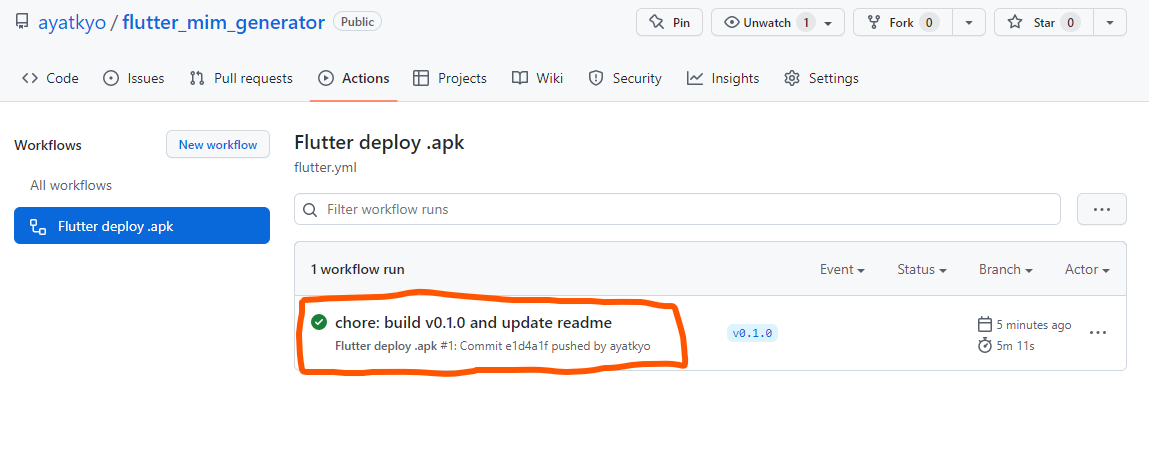The height and width of the screenshot is (450, 1149).
Task: Open the flutter.yml workflow file link
Action: pos(325,168)
